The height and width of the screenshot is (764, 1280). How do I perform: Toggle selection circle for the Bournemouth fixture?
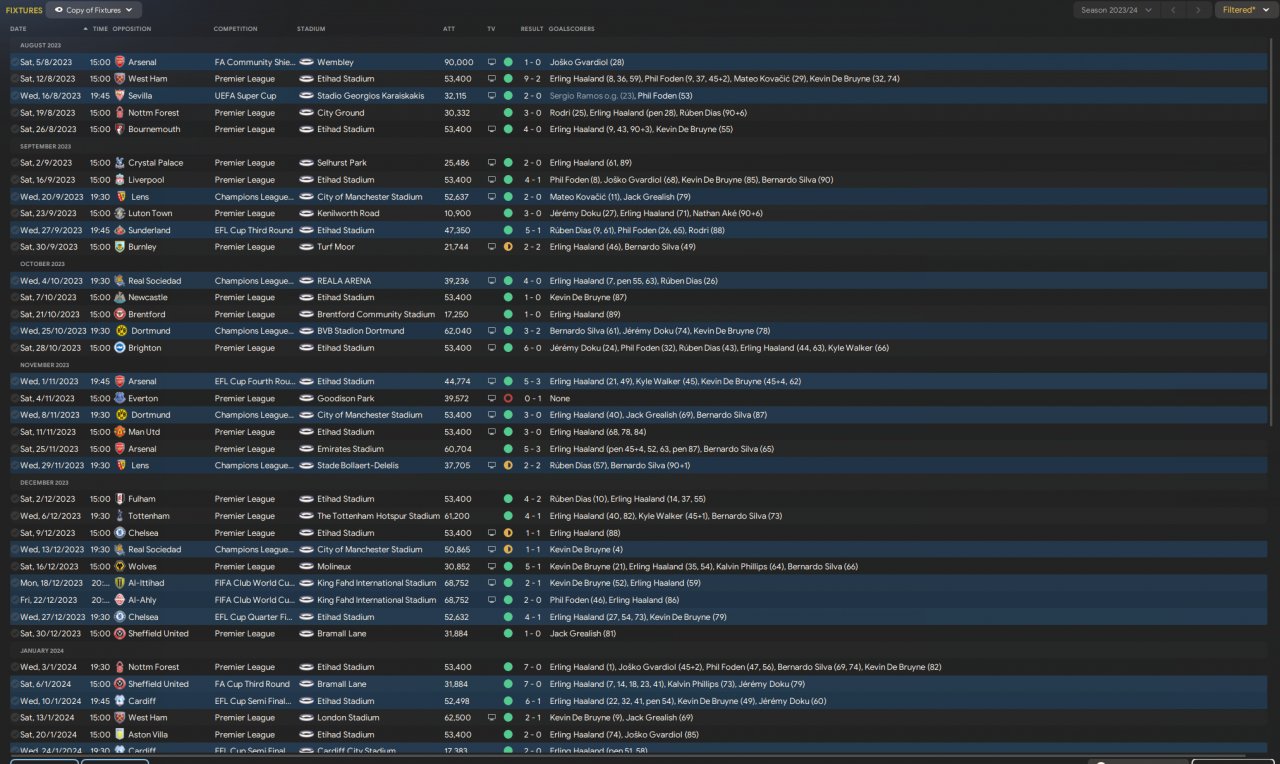coord(15,129)
